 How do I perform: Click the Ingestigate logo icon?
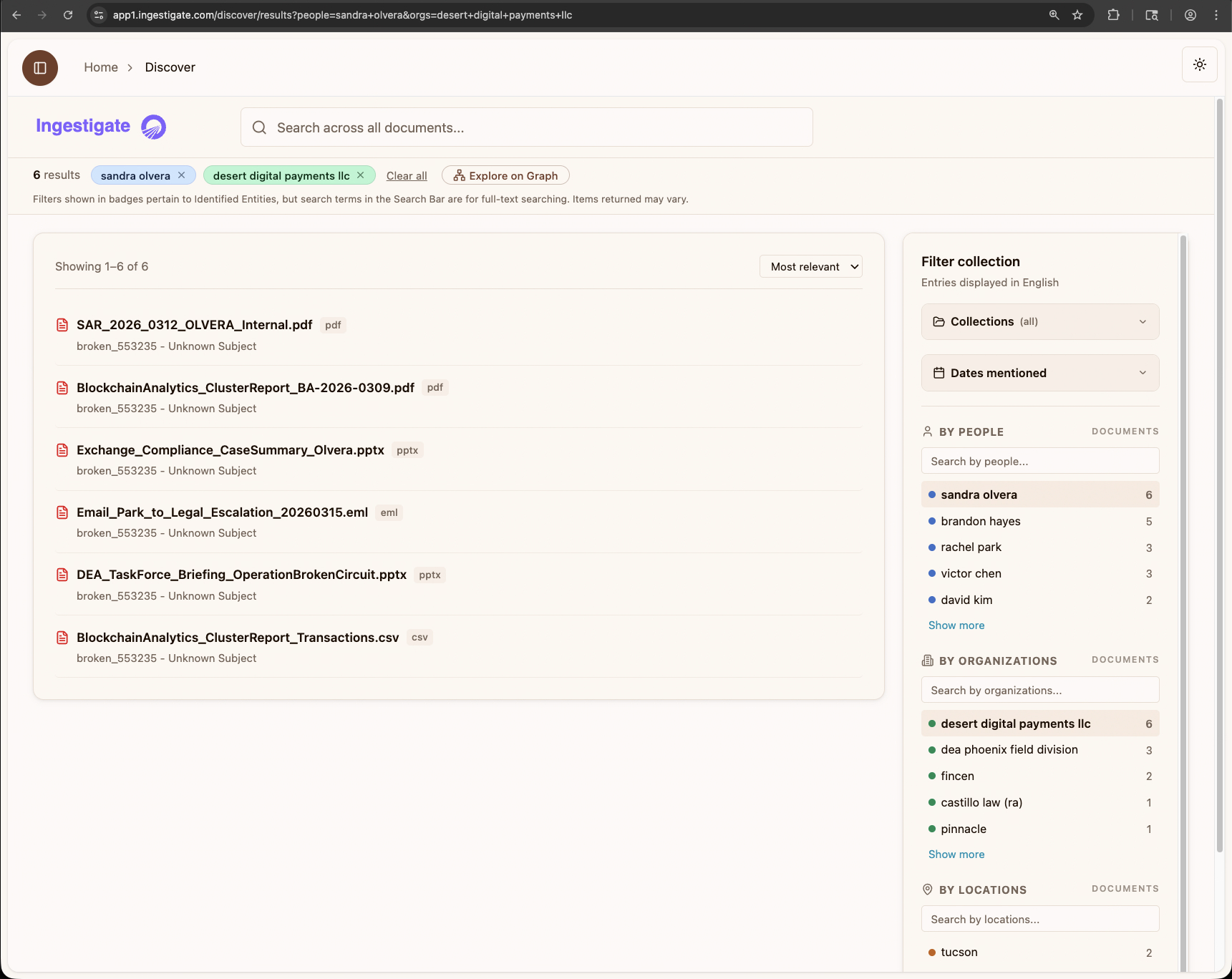click(x=153, y=127)
